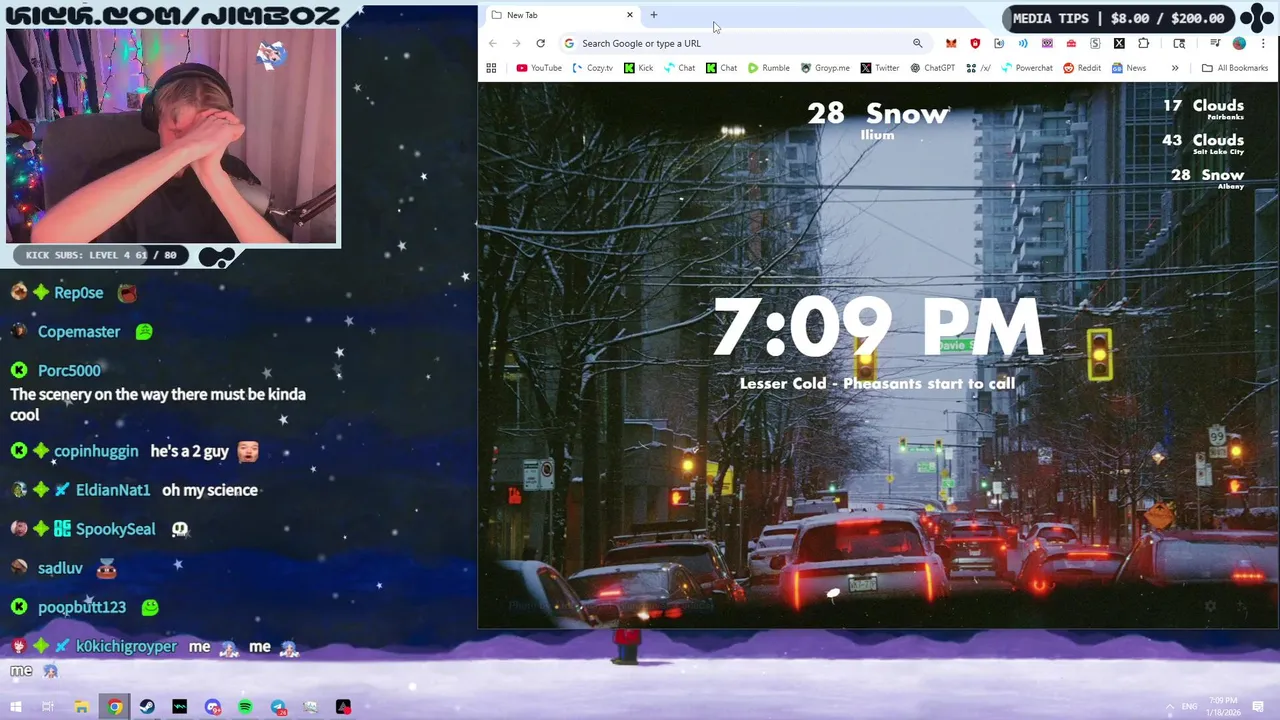
Task: Open the black waveform app in the taskbar
Action: [x=180, y=707]
